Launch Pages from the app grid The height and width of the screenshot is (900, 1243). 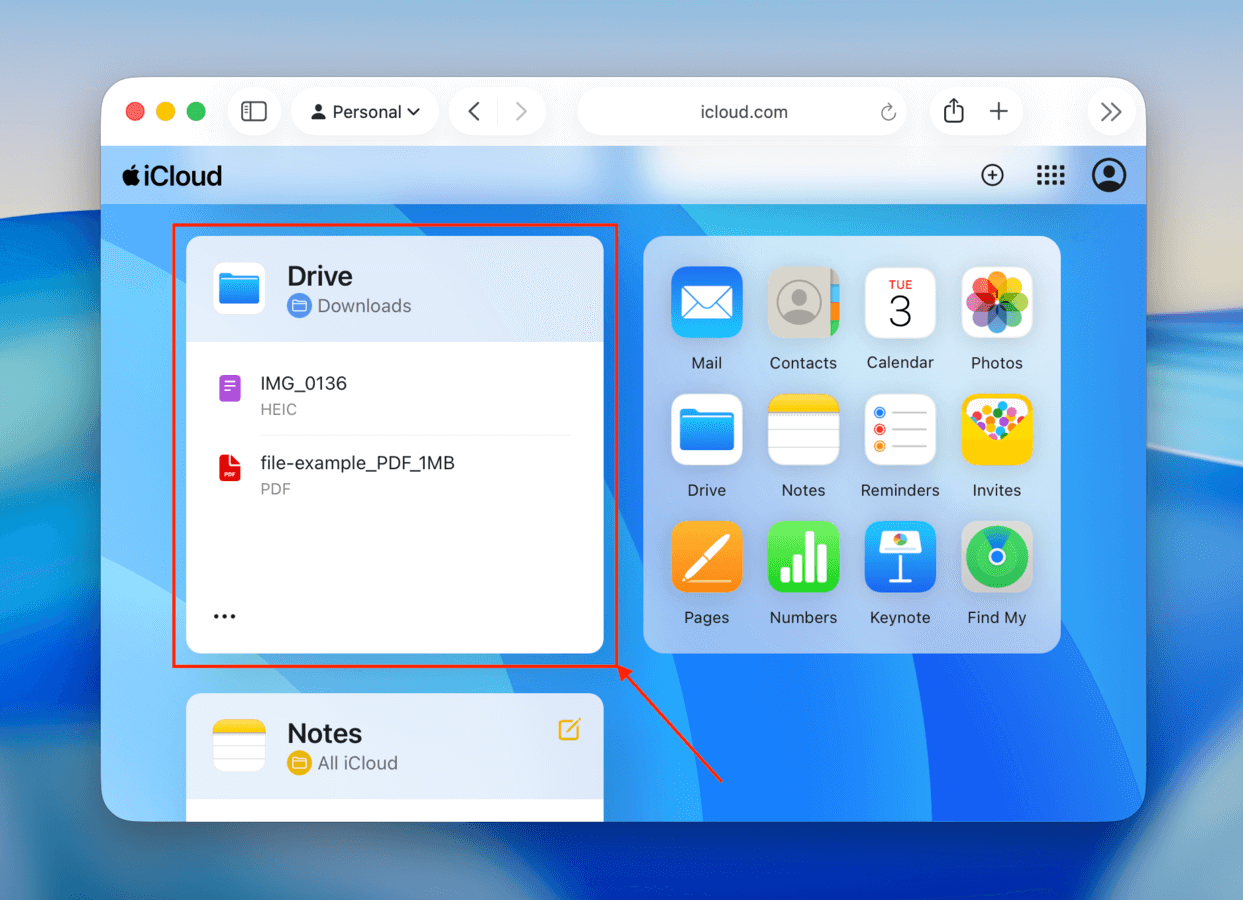tap(706, 557)
